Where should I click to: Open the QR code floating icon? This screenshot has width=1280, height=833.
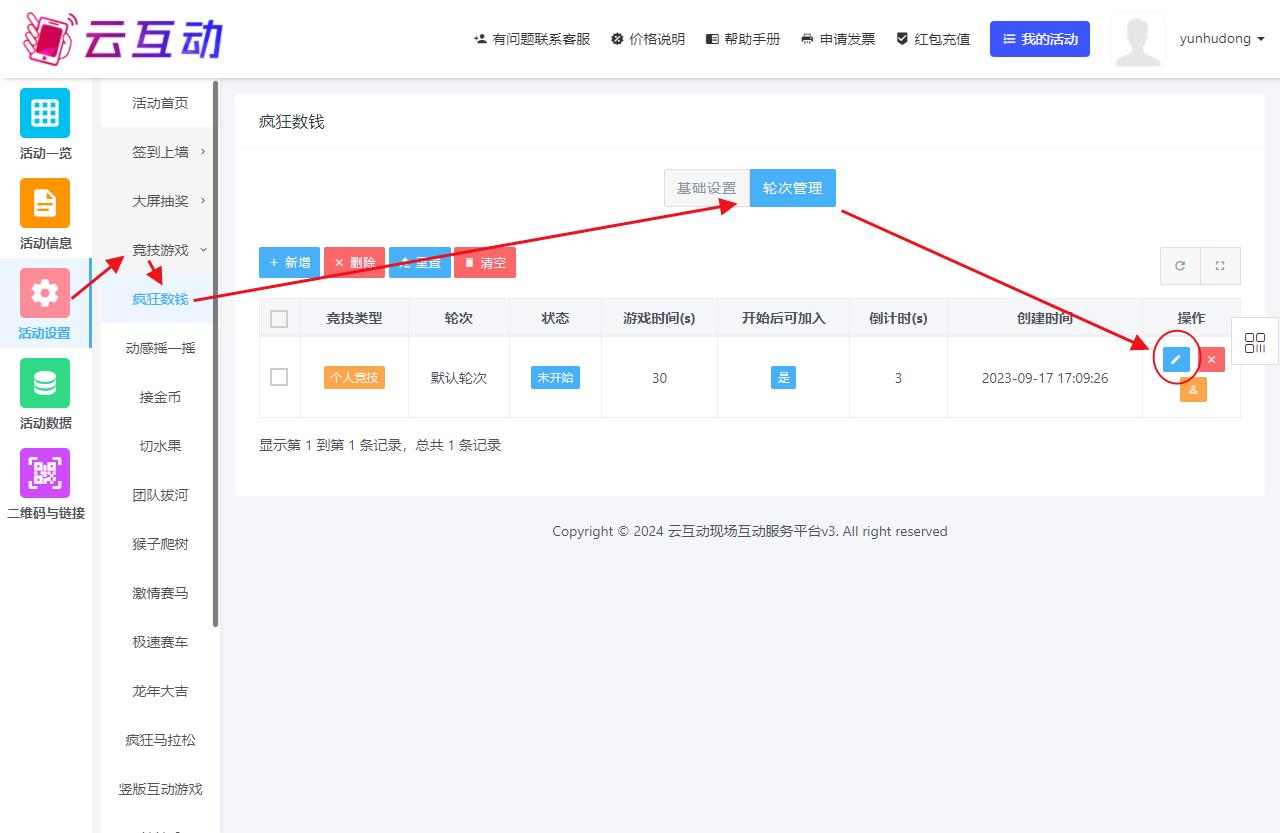[1255, 343]
